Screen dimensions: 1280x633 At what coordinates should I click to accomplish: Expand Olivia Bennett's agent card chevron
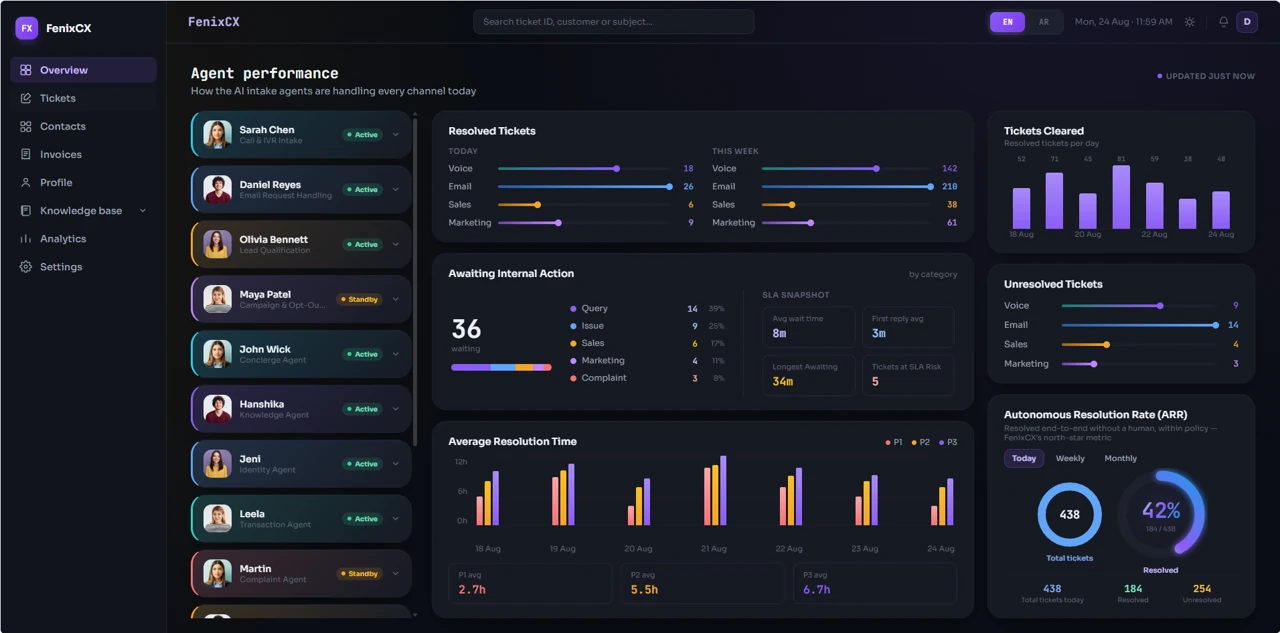pos(396,244)
